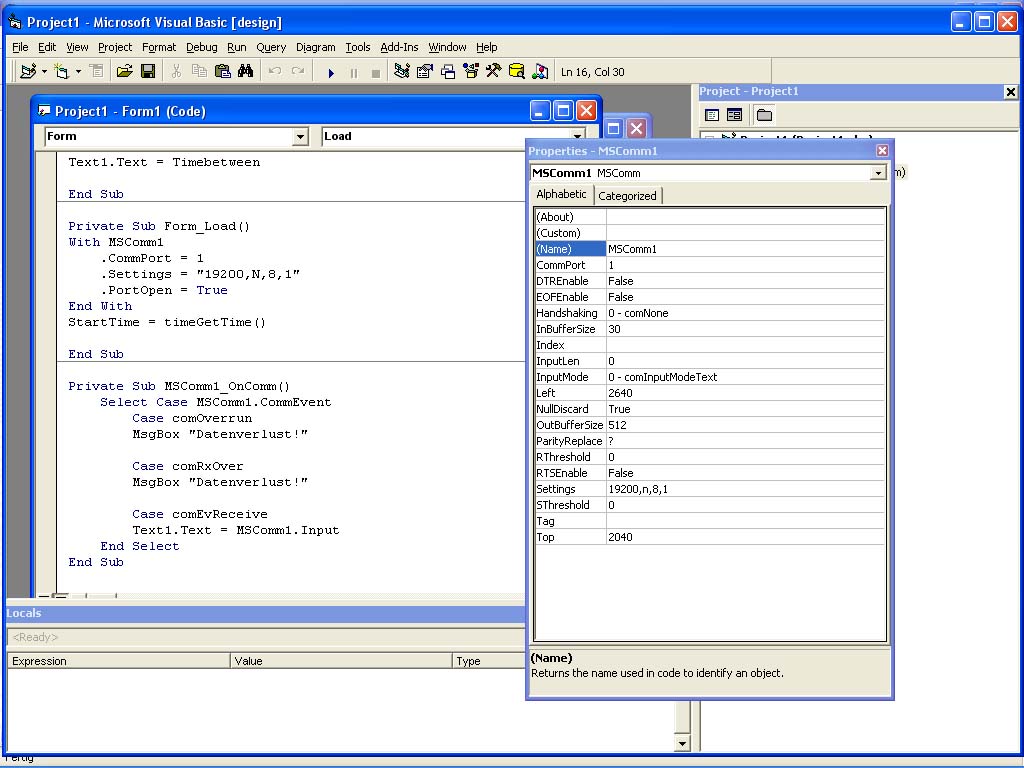Select the NullDiscard property row
The height and width of the screenshot is (768, 1024).
(x=710, y=409)
